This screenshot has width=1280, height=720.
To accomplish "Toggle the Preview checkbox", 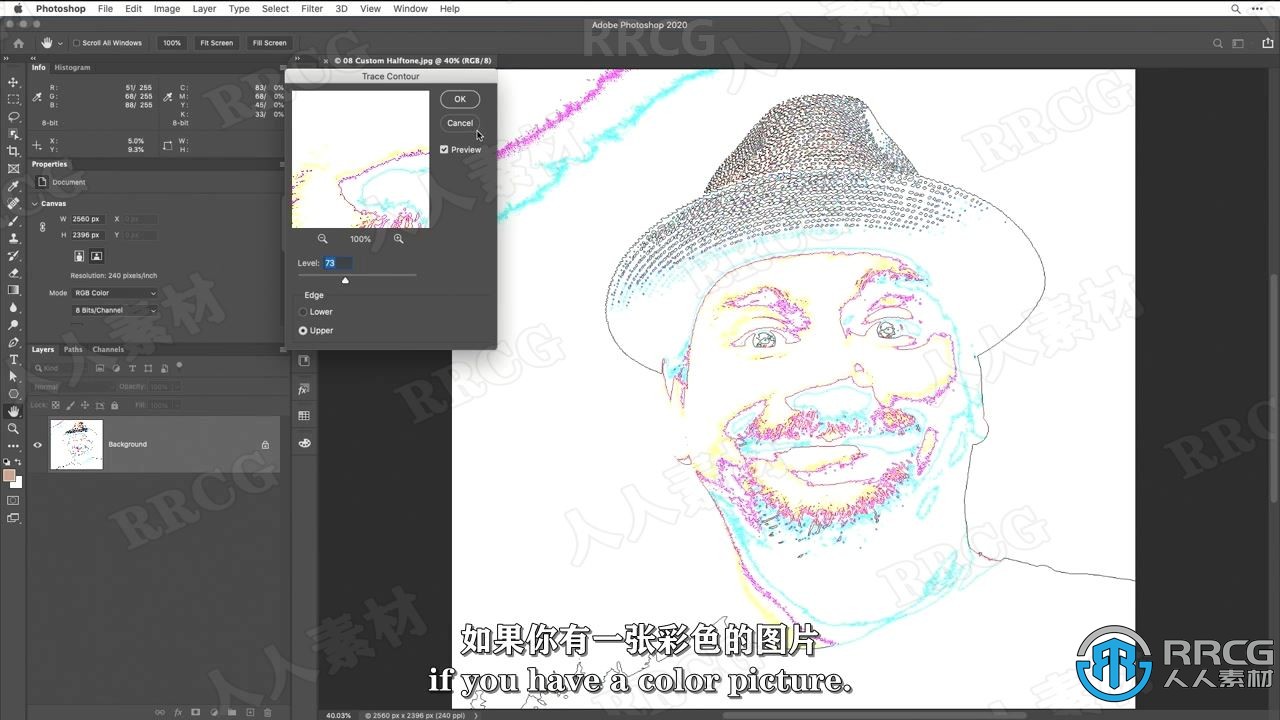I will 444,150.
